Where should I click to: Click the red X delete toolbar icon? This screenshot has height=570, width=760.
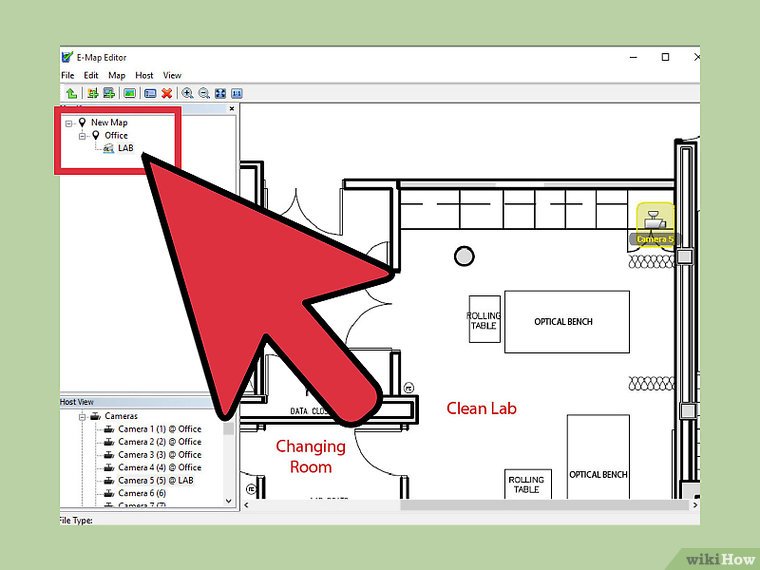(x=166, y=93)
